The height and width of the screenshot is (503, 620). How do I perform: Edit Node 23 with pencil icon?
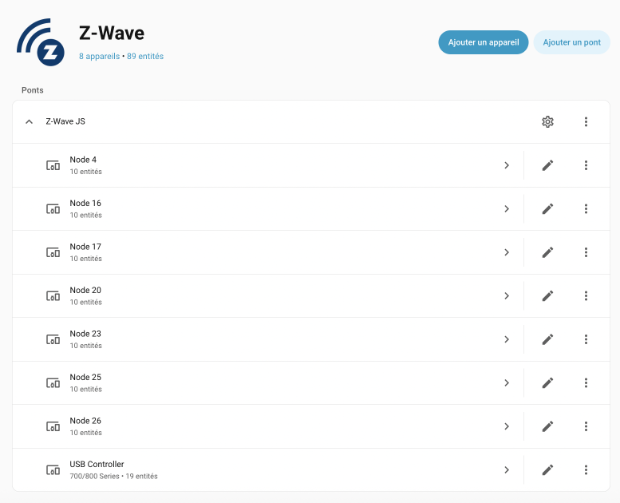[547, 339]
